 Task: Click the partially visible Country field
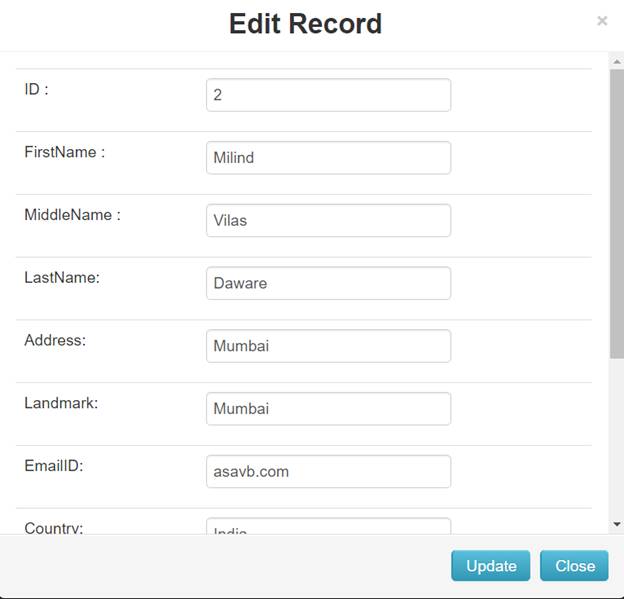pyautogui.click(x=328, y=527)
